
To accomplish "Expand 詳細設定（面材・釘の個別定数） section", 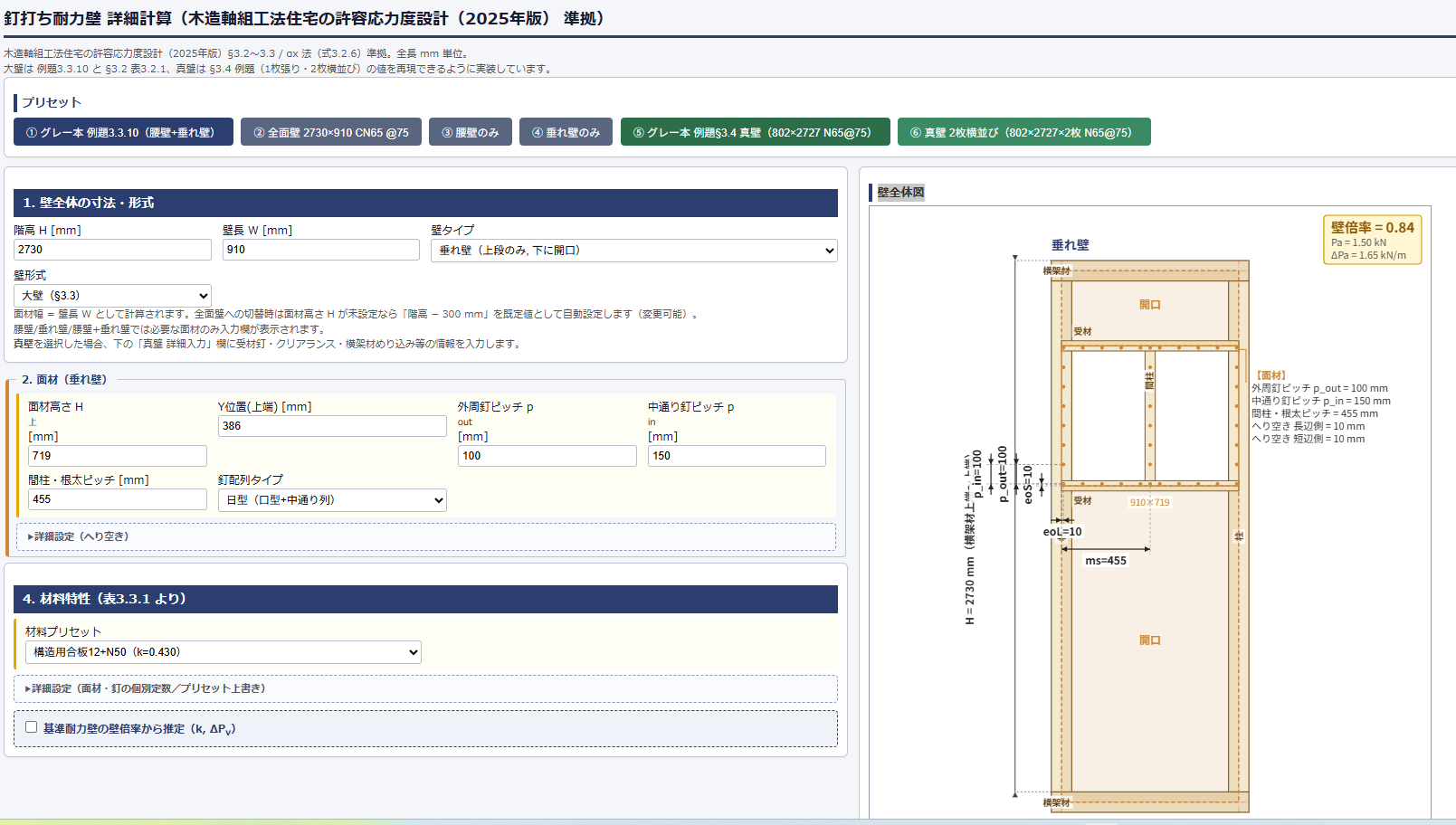I will pyautogui.click(x=148, y=688).
